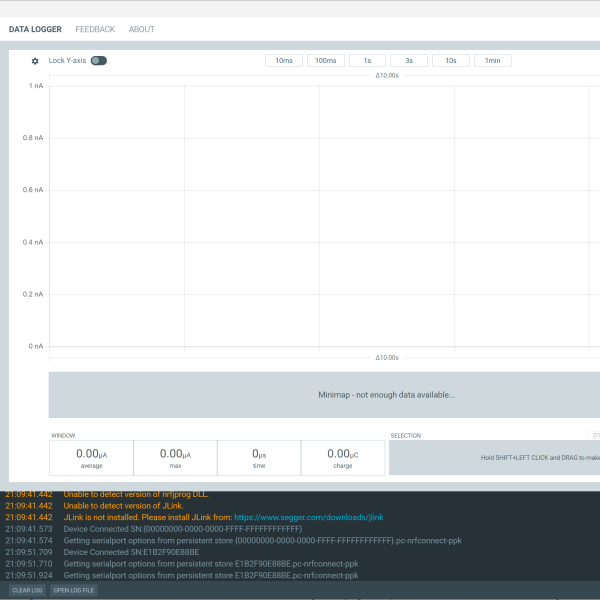Choose the 10s time window
Image resolution: width=600 pixels, height=600 pixels.
451,61
